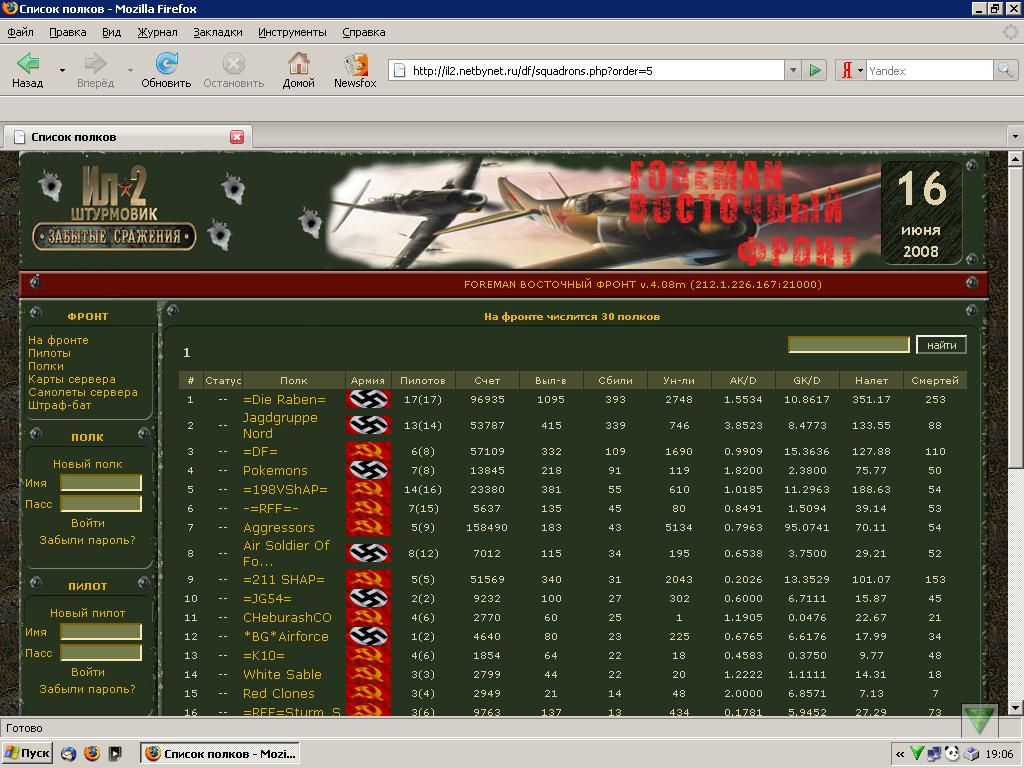Click the green Go arrow beside address bar
1024x768 pixels.
(814, 70)
